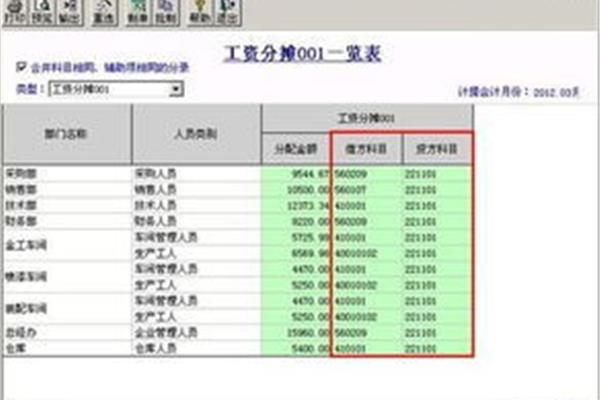The width and height of the screenshot is (600, 400).
Task: Toggle the 合并科目相同 merge entries checkbox
Action: click(21, 67)
